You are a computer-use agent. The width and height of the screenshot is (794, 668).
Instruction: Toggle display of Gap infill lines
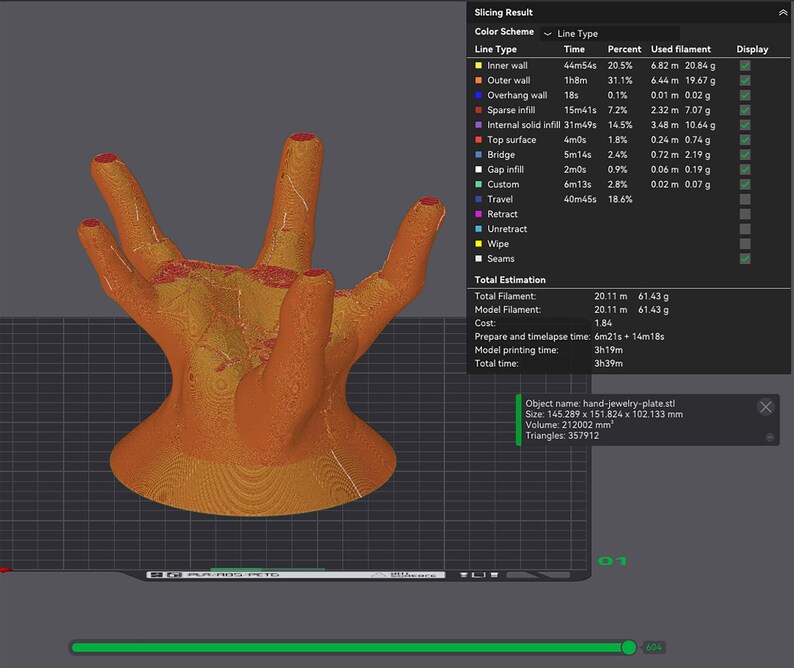tap(745, 169)
